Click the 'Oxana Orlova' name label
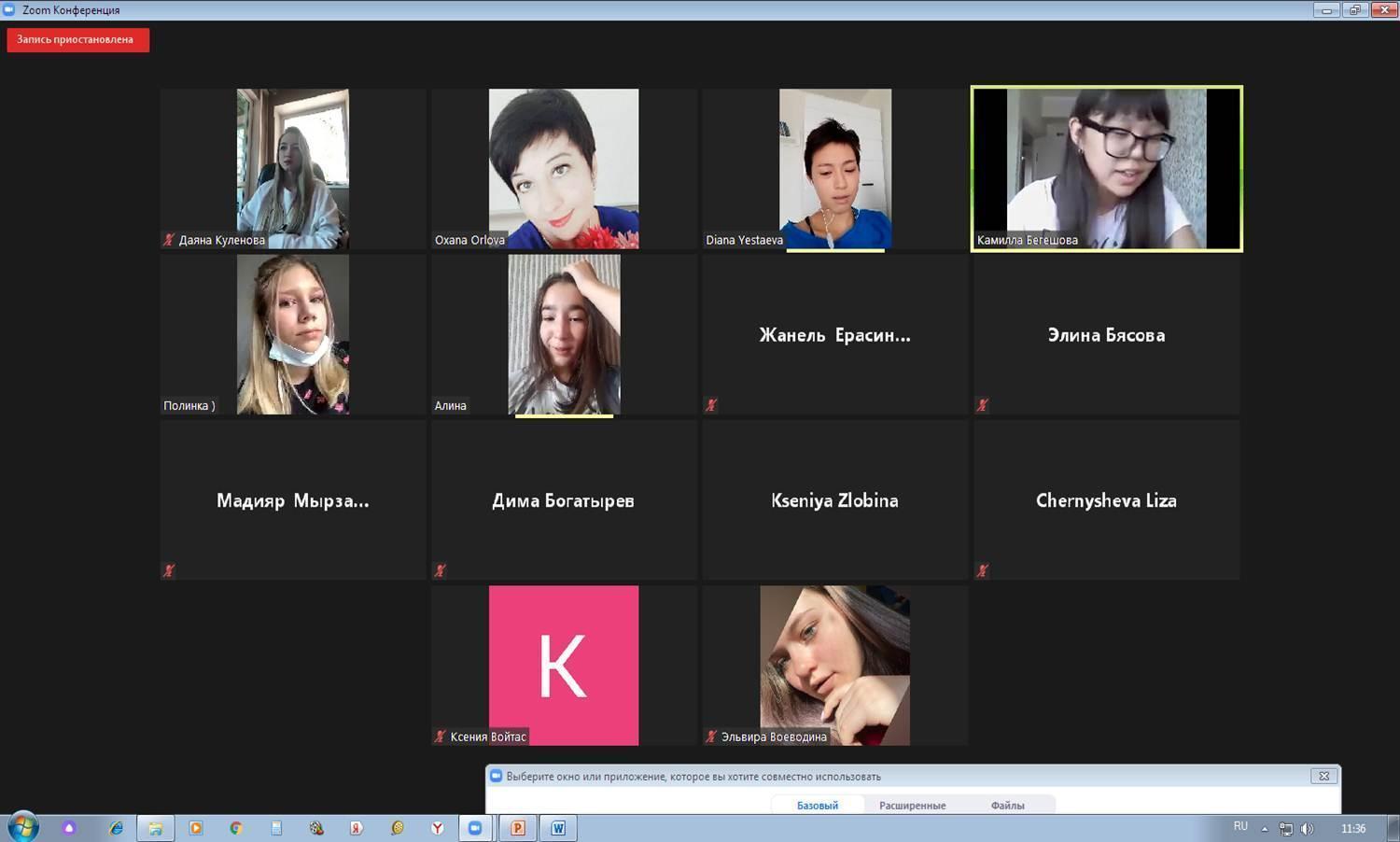This screenshot has width=1400, height=842. 469,240
